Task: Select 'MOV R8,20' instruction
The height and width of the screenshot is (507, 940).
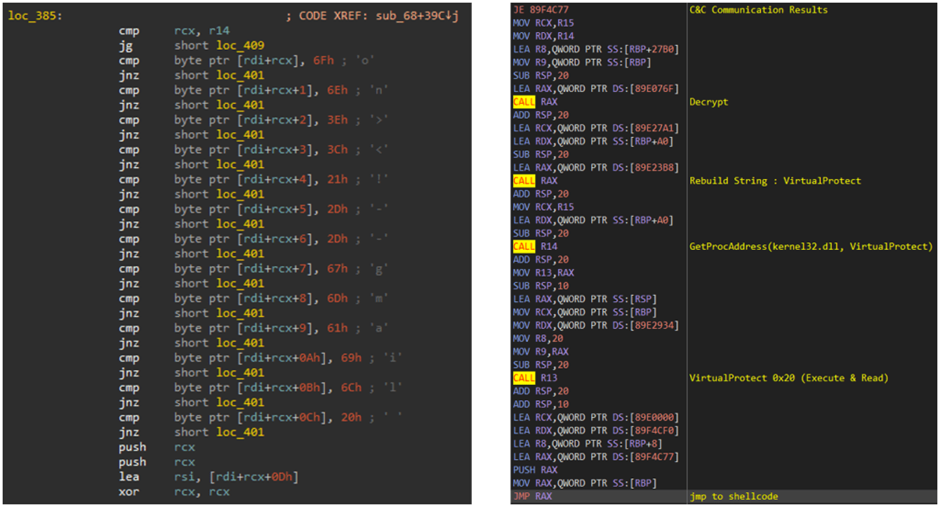Action: tap(538, 339)
